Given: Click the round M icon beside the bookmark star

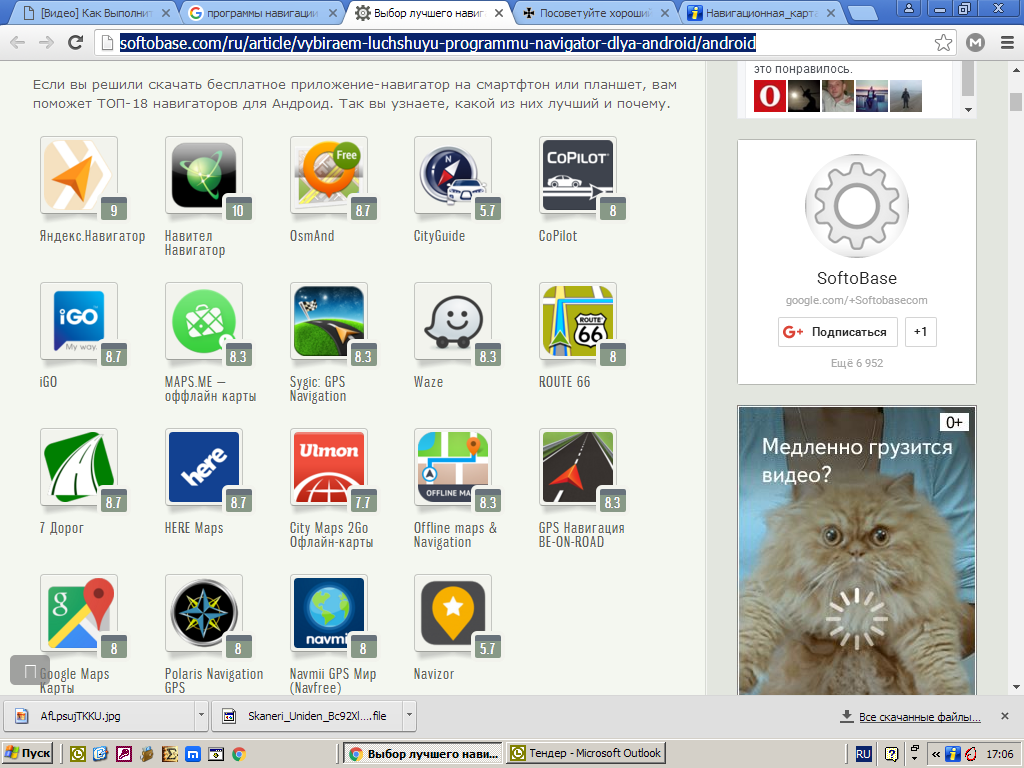Looking at the screenshot, I should click(x=975, y=43).
